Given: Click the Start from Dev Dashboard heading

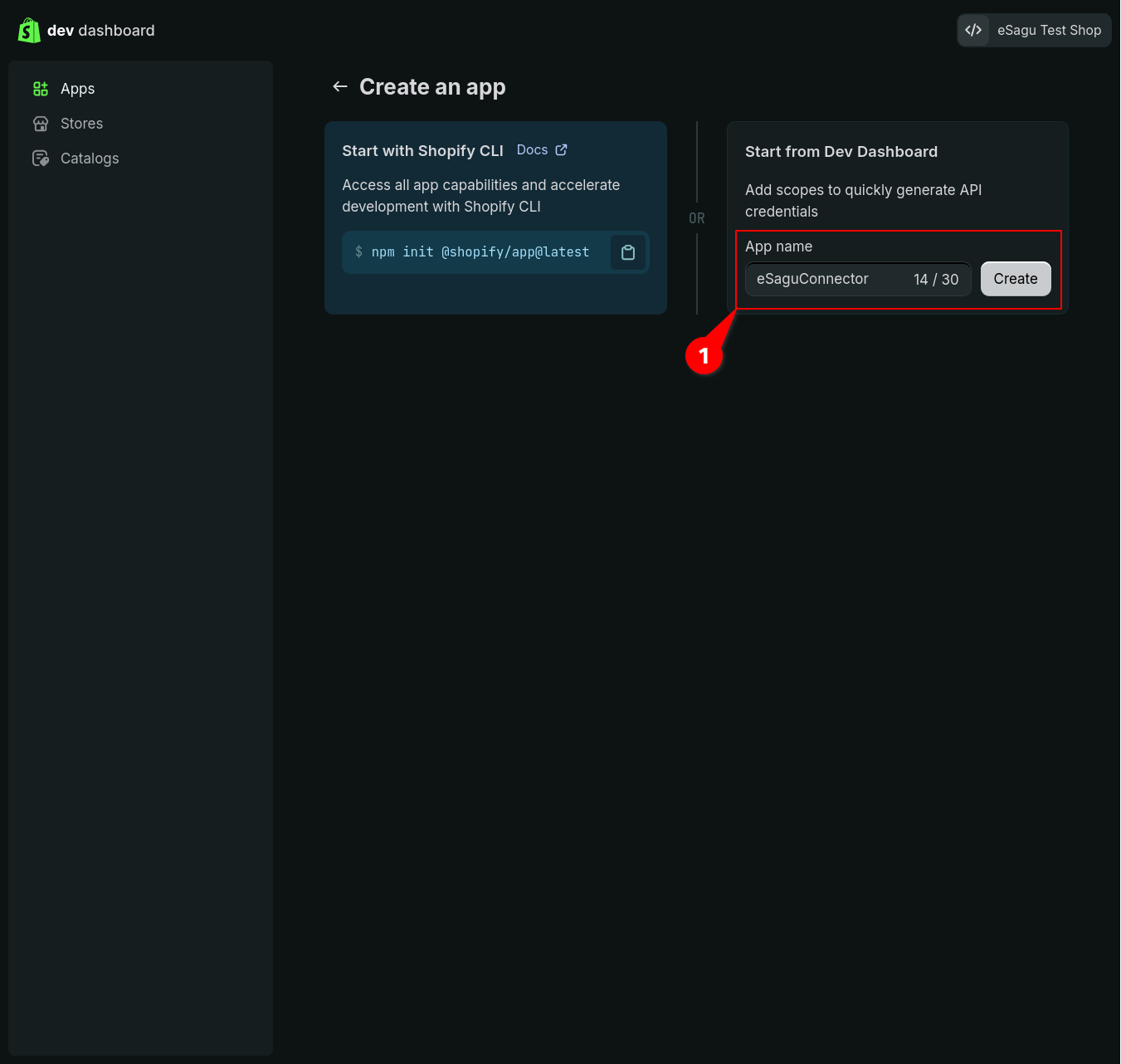Looking at the screenshot, I should pyautogui.click(x=841, y=152).
